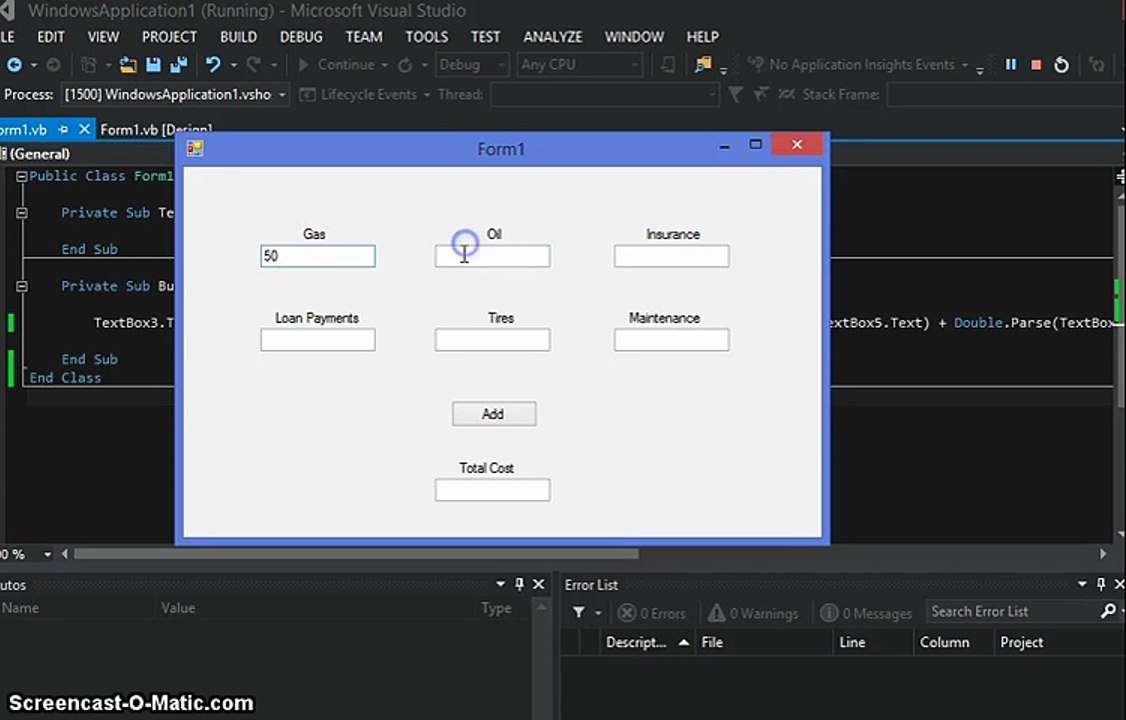
Task: Collapse the Public Class Form1 region
Action: [22, 177]
